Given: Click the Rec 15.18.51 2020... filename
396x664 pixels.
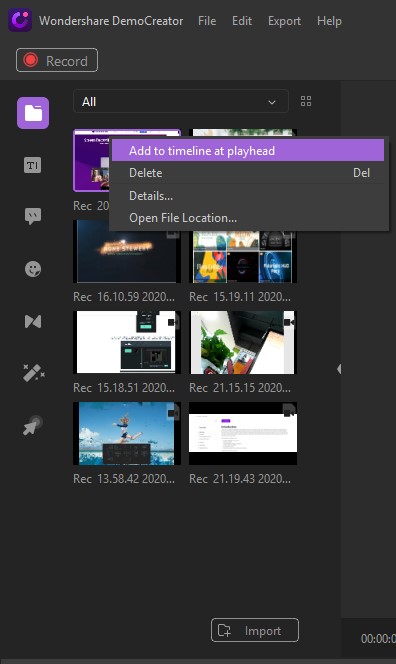Looking at the screenshot, I should coord(124,388).
